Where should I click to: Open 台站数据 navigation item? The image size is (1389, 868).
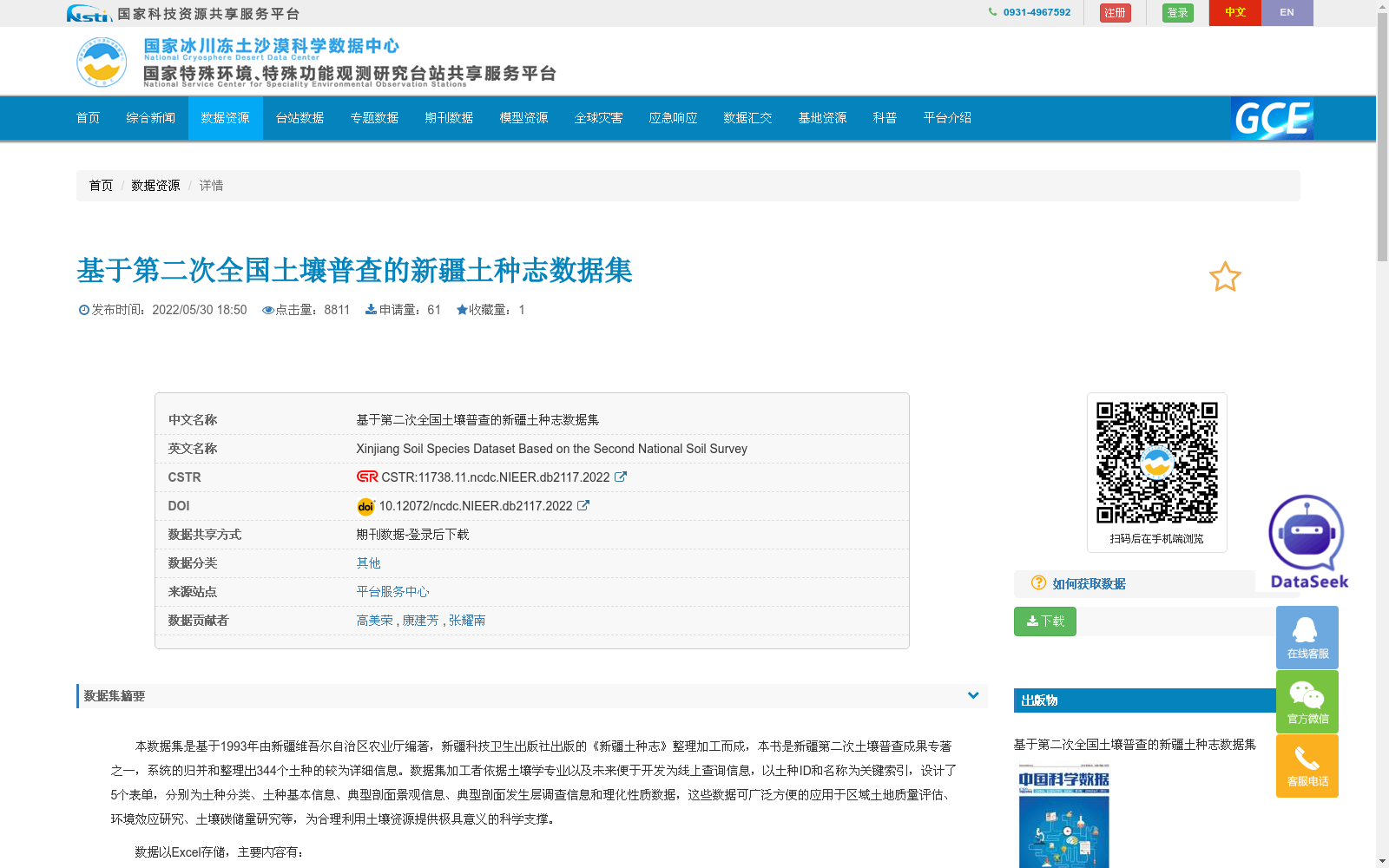(300, 118)
